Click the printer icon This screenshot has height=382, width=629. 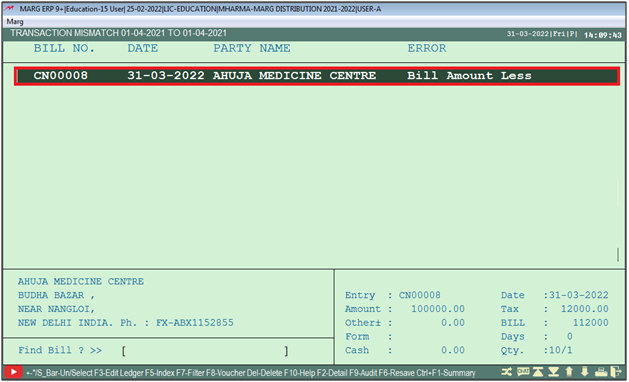[601, 372]
